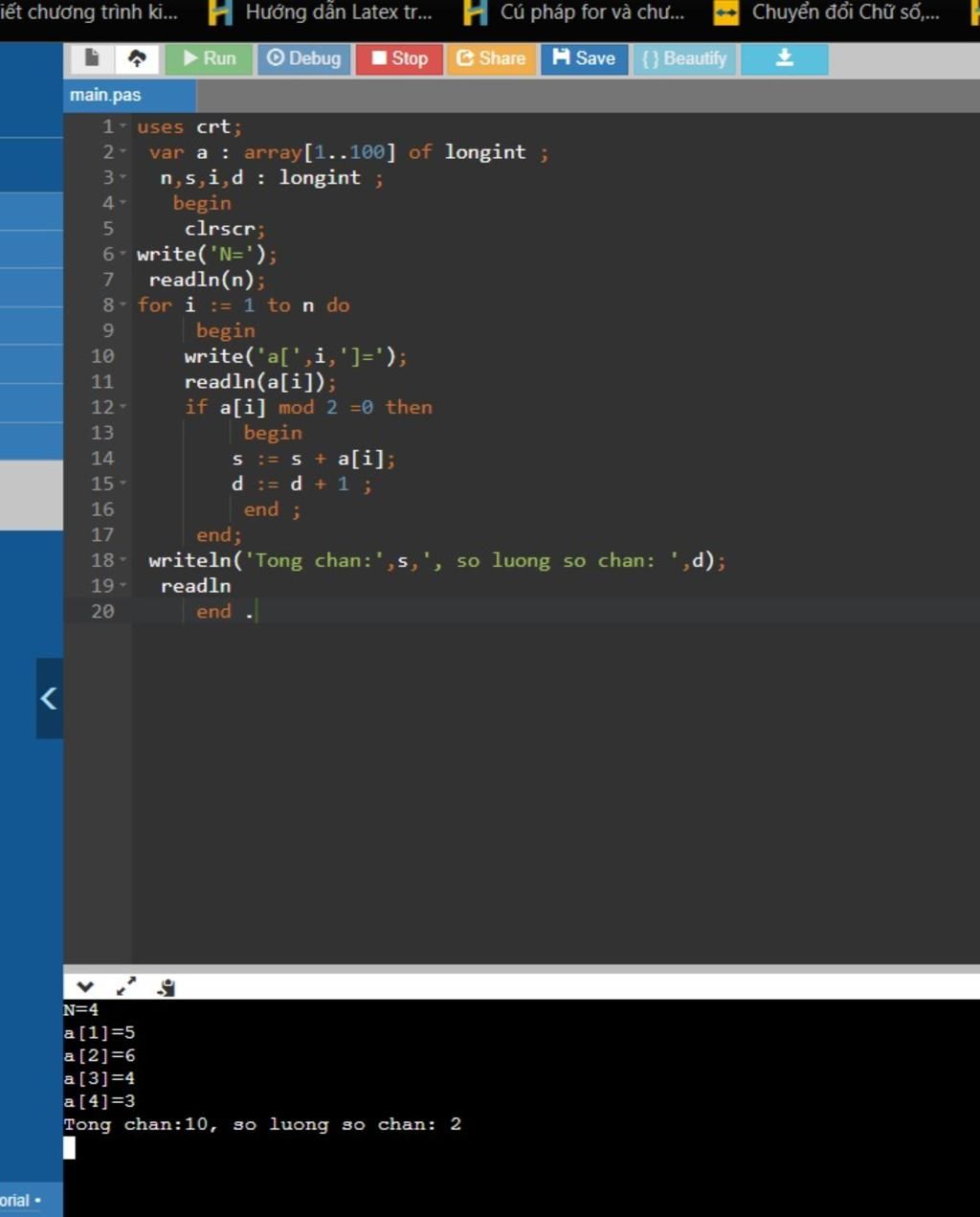Select the main.pas tab

129,95
